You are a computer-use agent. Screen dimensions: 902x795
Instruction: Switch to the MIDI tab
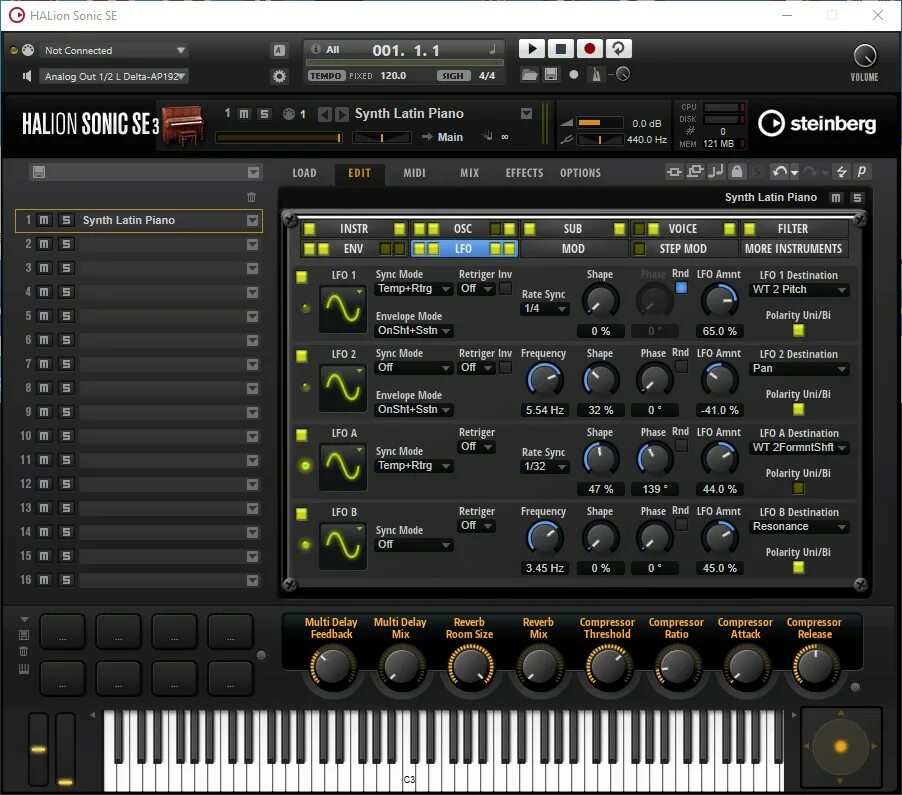pyautogui.click(x=414, y=173)
